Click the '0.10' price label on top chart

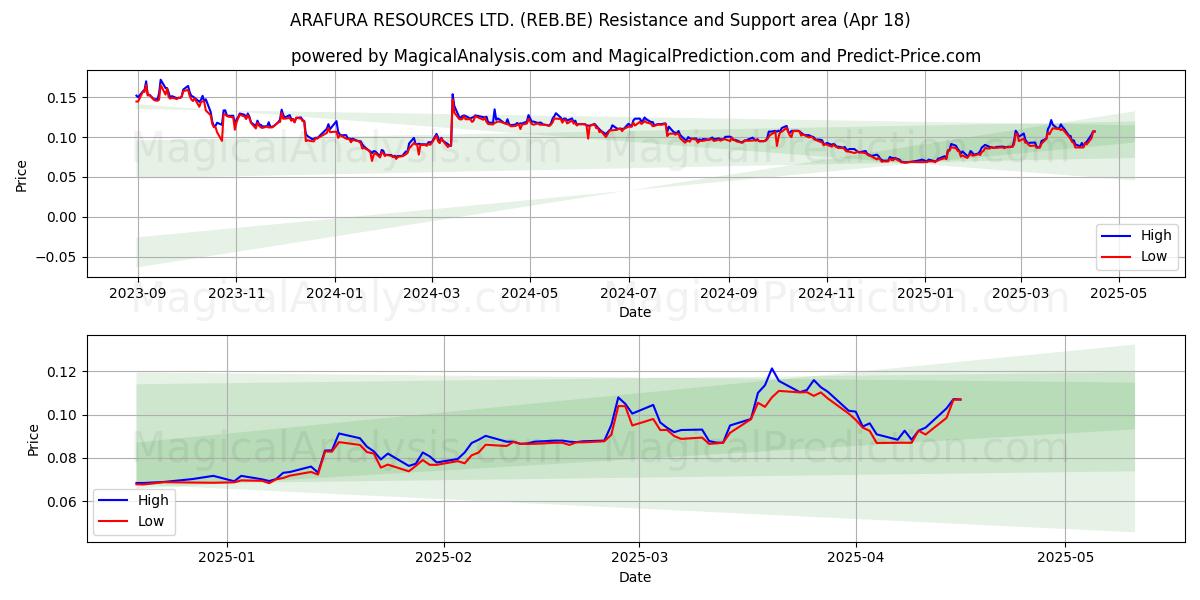pyautogui.click(x=64, y=138)
